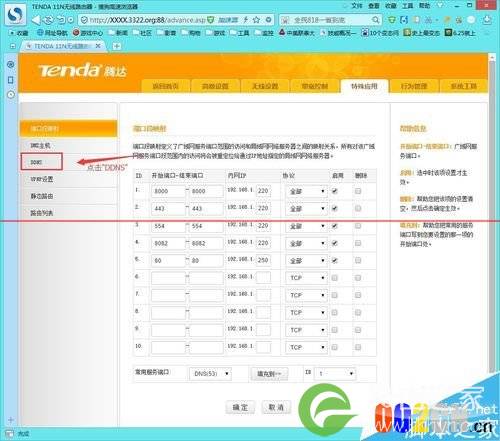Uncheck enable checkbox for rule 2 (443)
Image resolution: width=500 pixels, height=441 pixels.
click(x=335, y=208)
